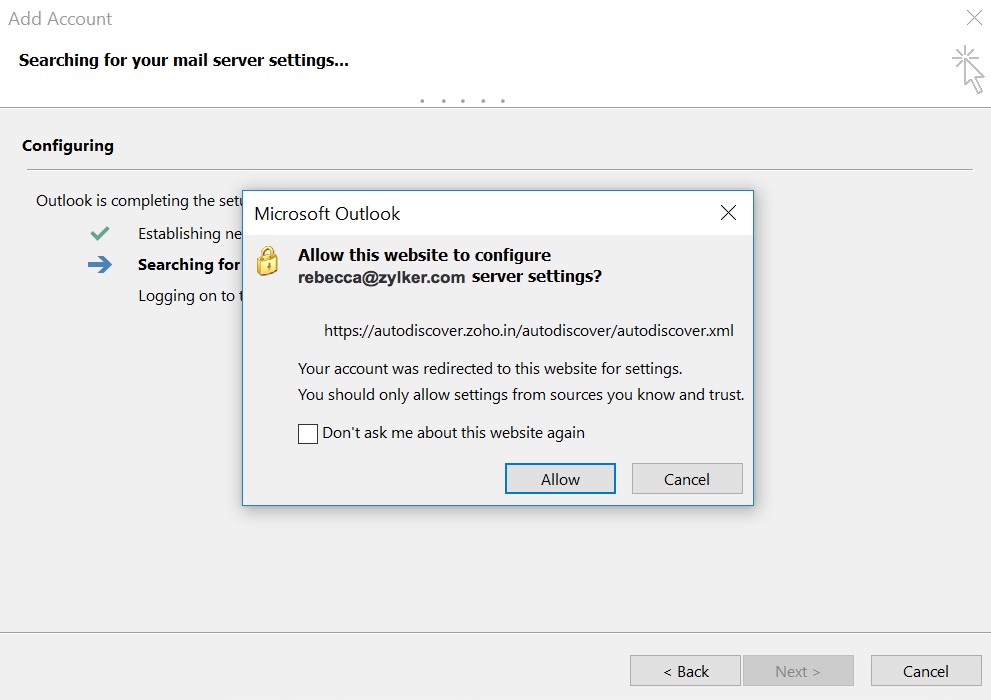Click the Configuring section header
991x700 pixels.
pos(67,145)
